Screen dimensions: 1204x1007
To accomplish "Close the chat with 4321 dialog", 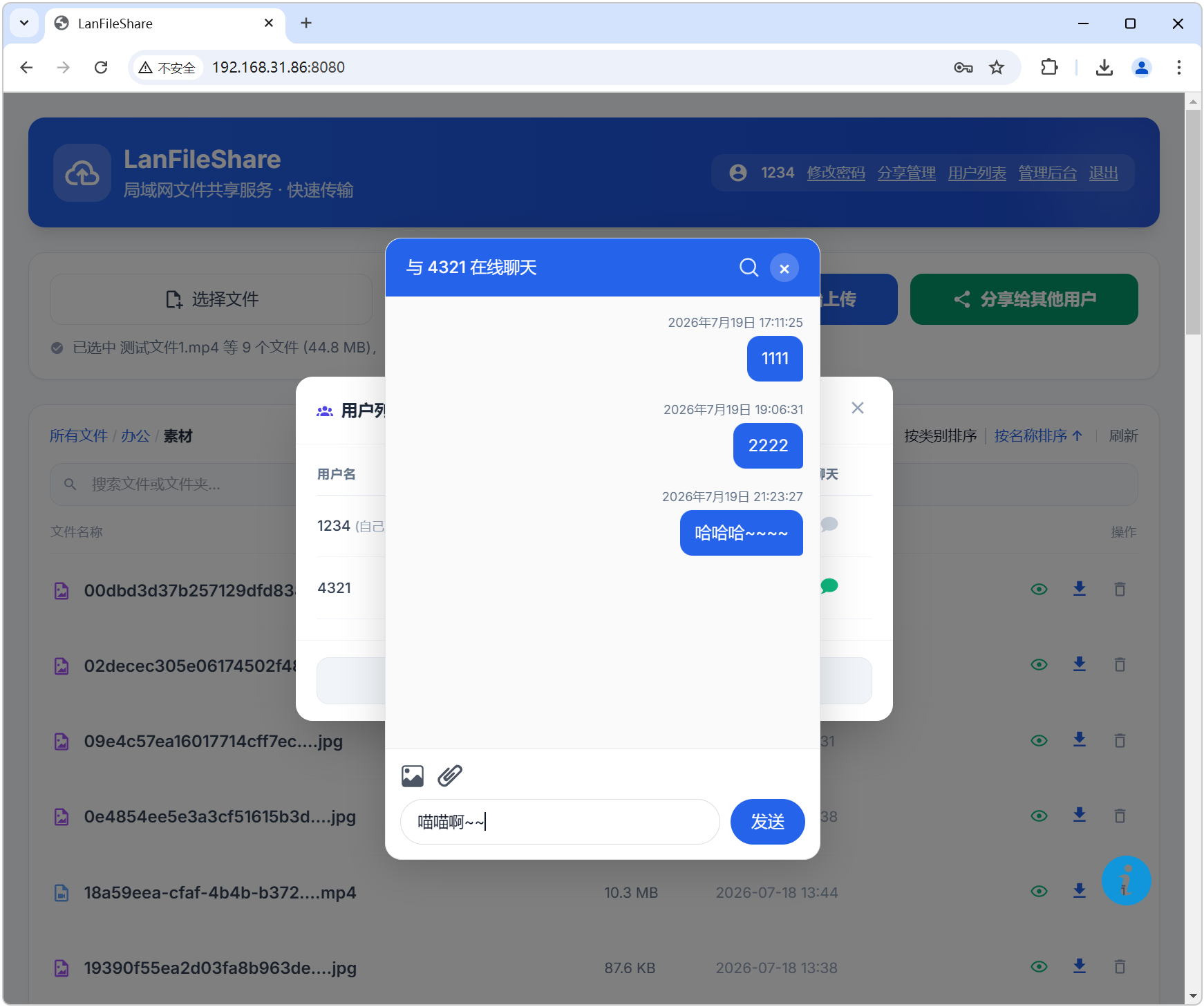I will [x=784, y=268].
